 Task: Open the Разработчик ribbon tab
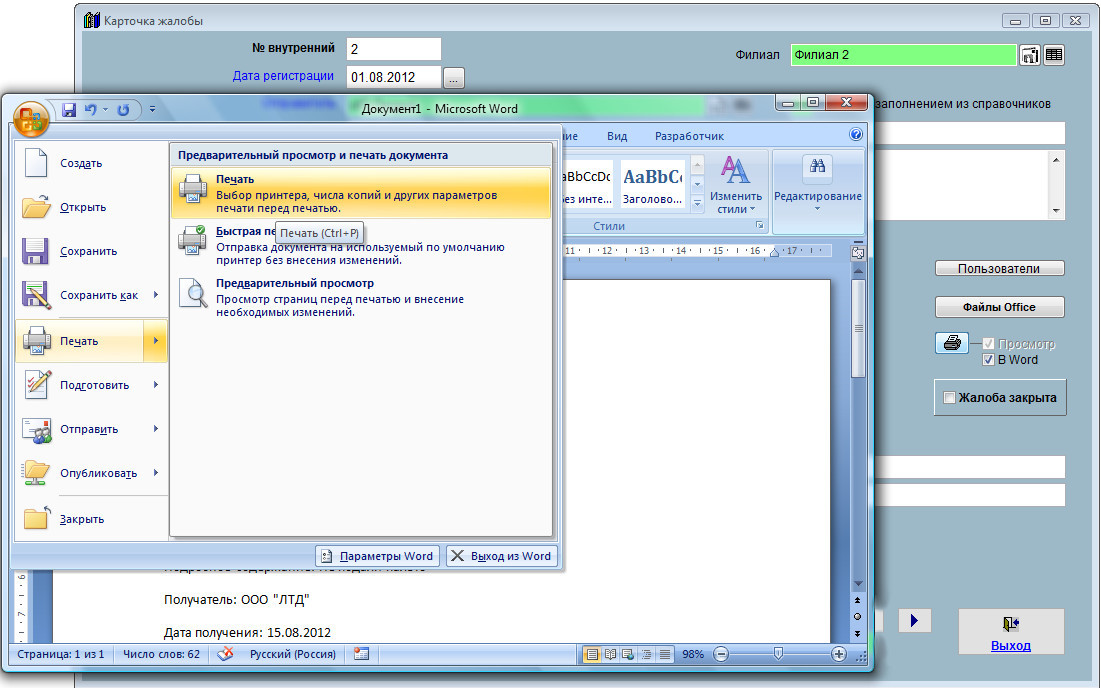point(689,136)
